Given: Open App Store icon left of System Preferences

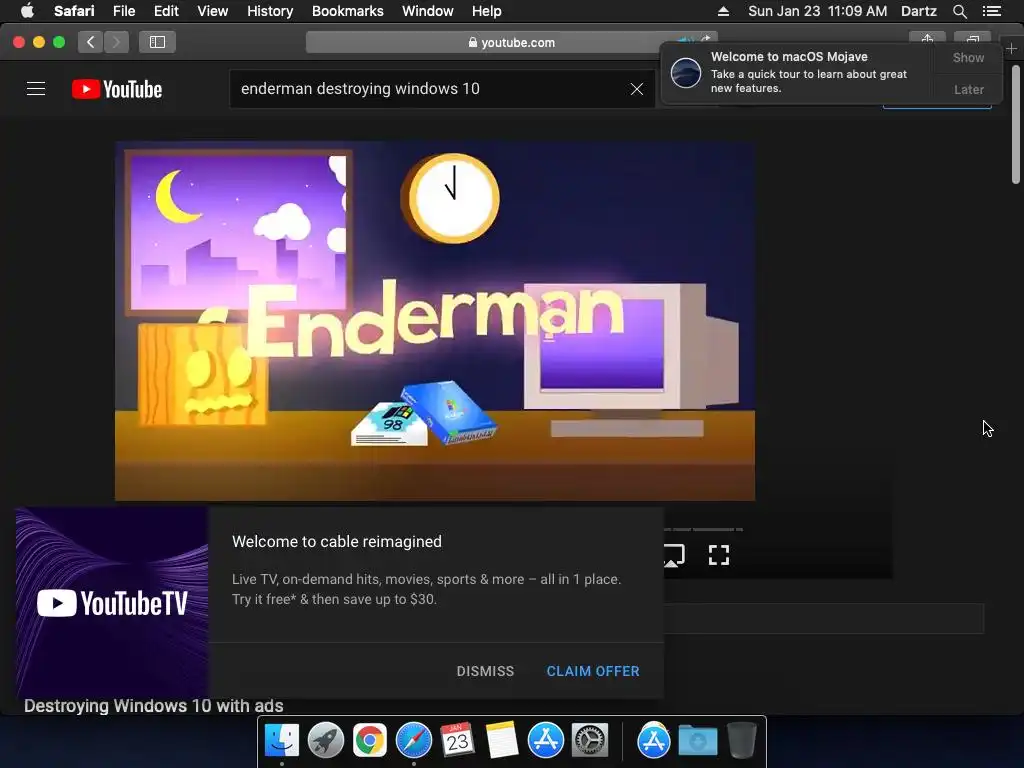Looking at the screenshot, I should coord(545,740).
